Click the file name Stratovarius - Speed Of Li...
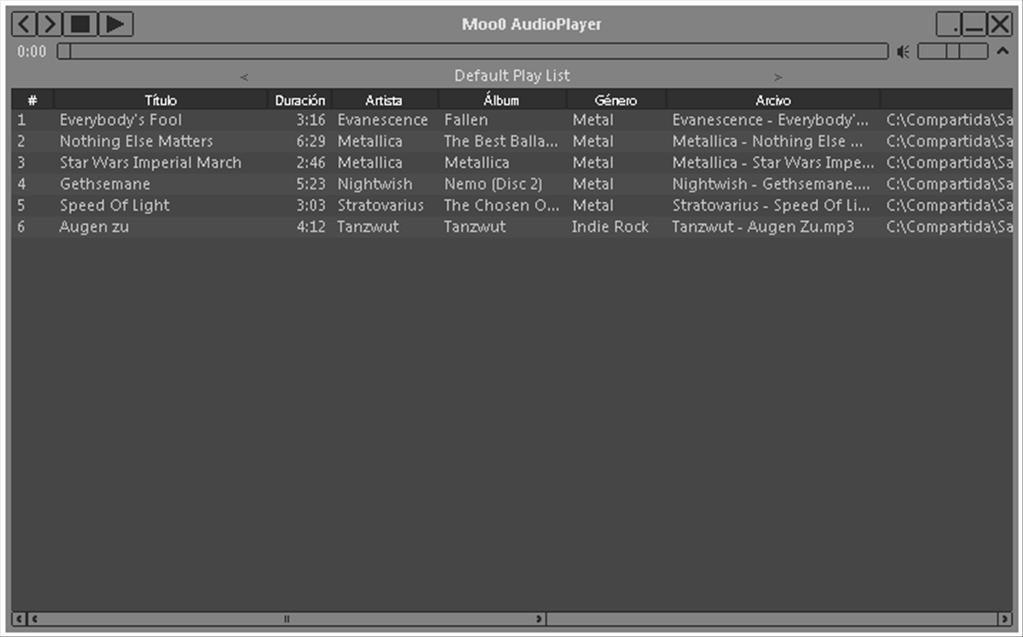 coord(771,206)
